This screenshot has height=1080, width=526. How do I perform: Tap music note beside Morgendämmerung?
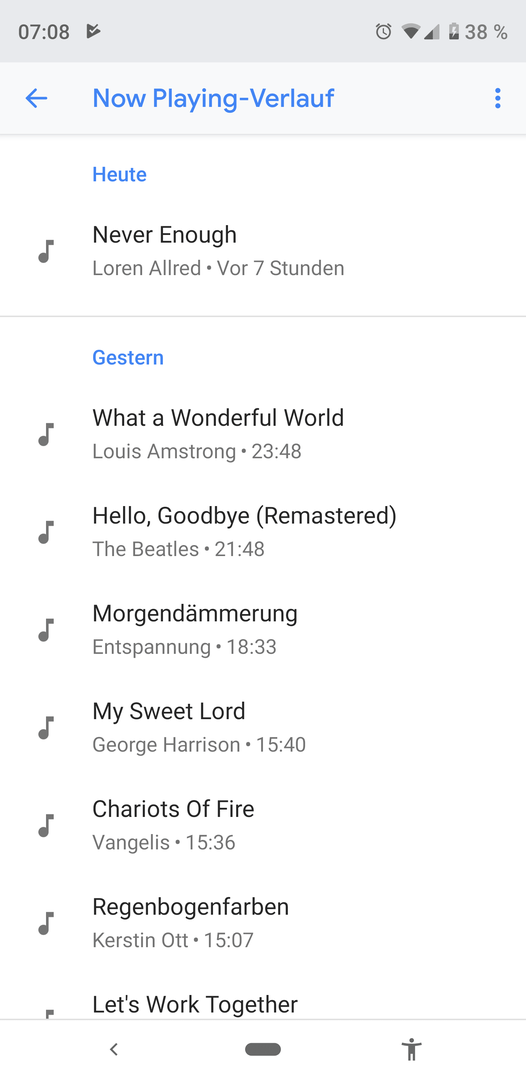(45, 630)
